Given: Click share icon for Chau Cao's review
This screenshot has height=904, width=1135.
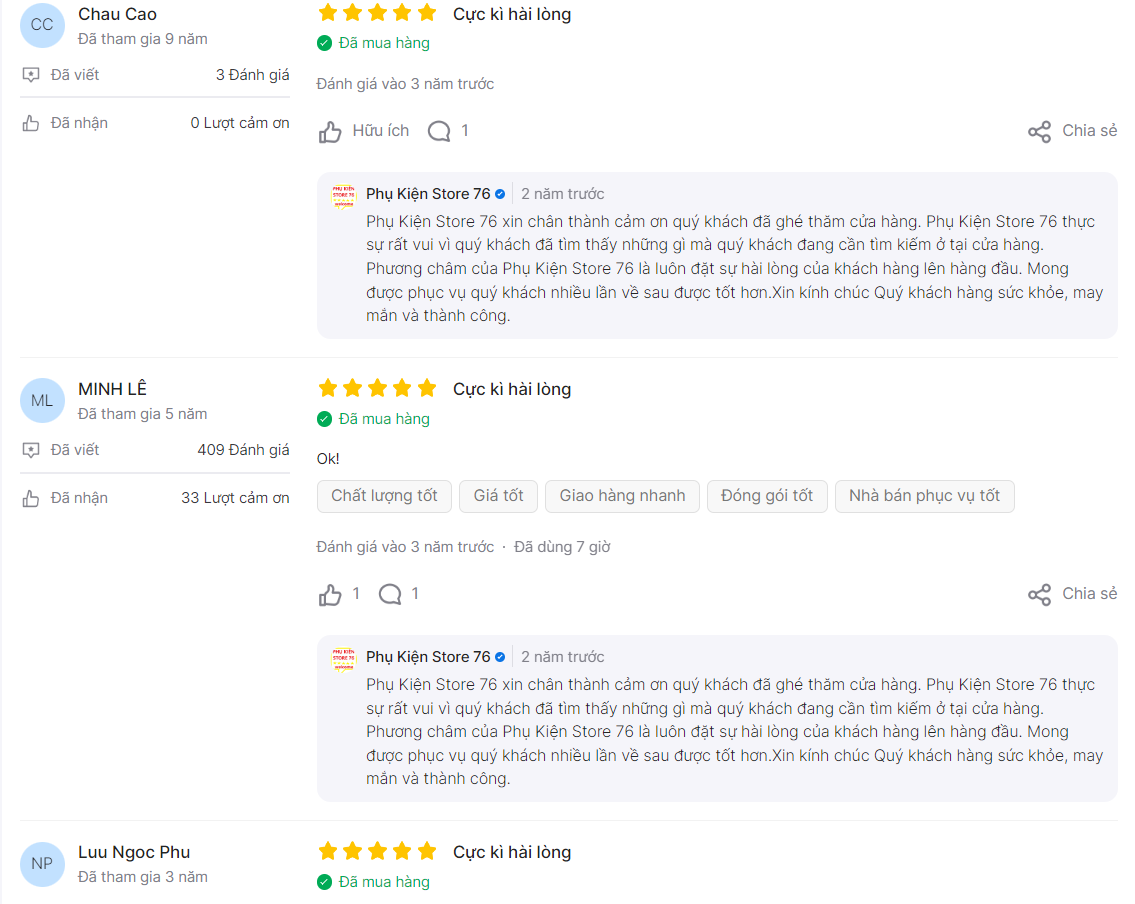Looking at the screenshot, I should [x=1039, y=132].
